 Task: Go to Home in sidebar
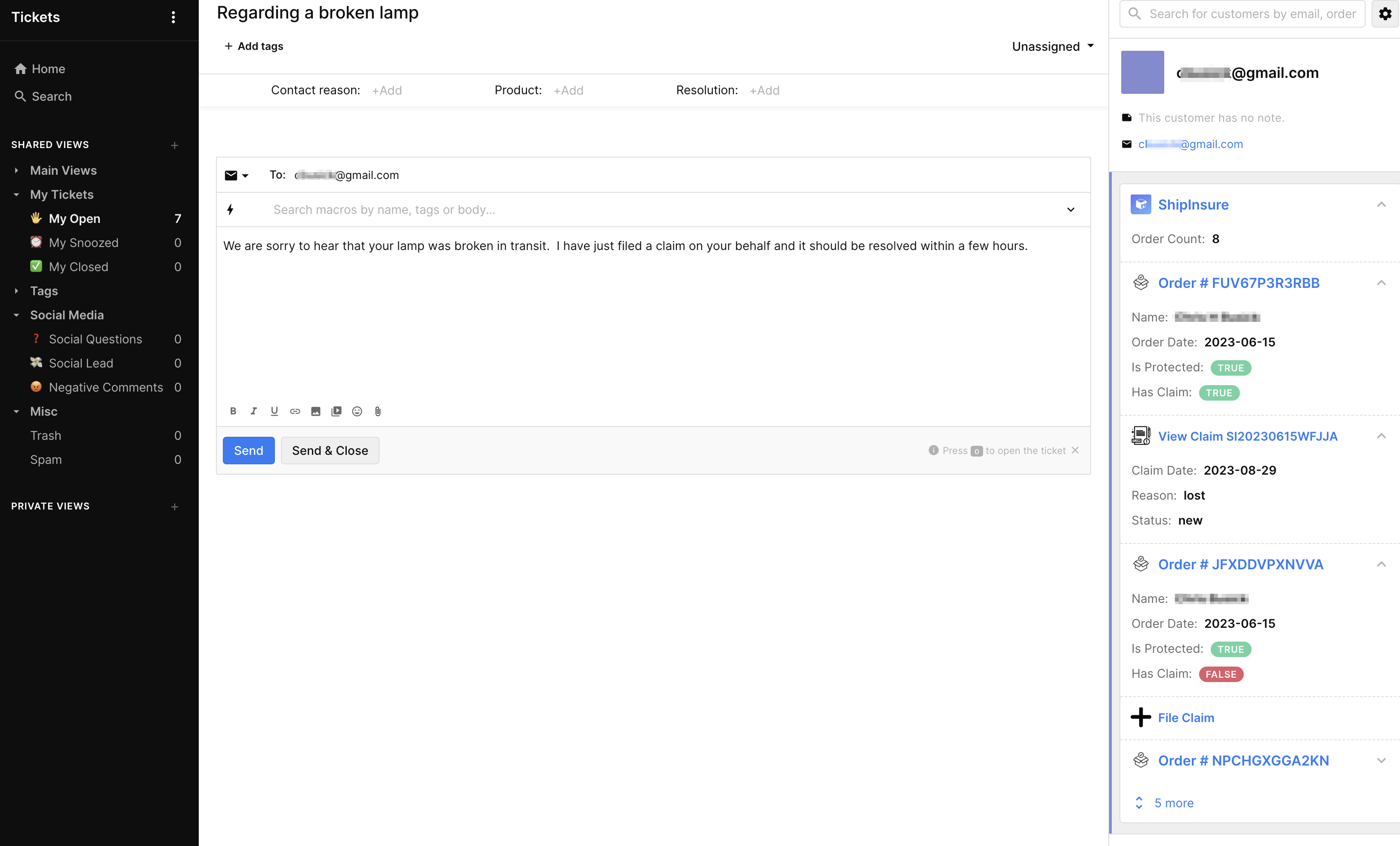(48, 69)
